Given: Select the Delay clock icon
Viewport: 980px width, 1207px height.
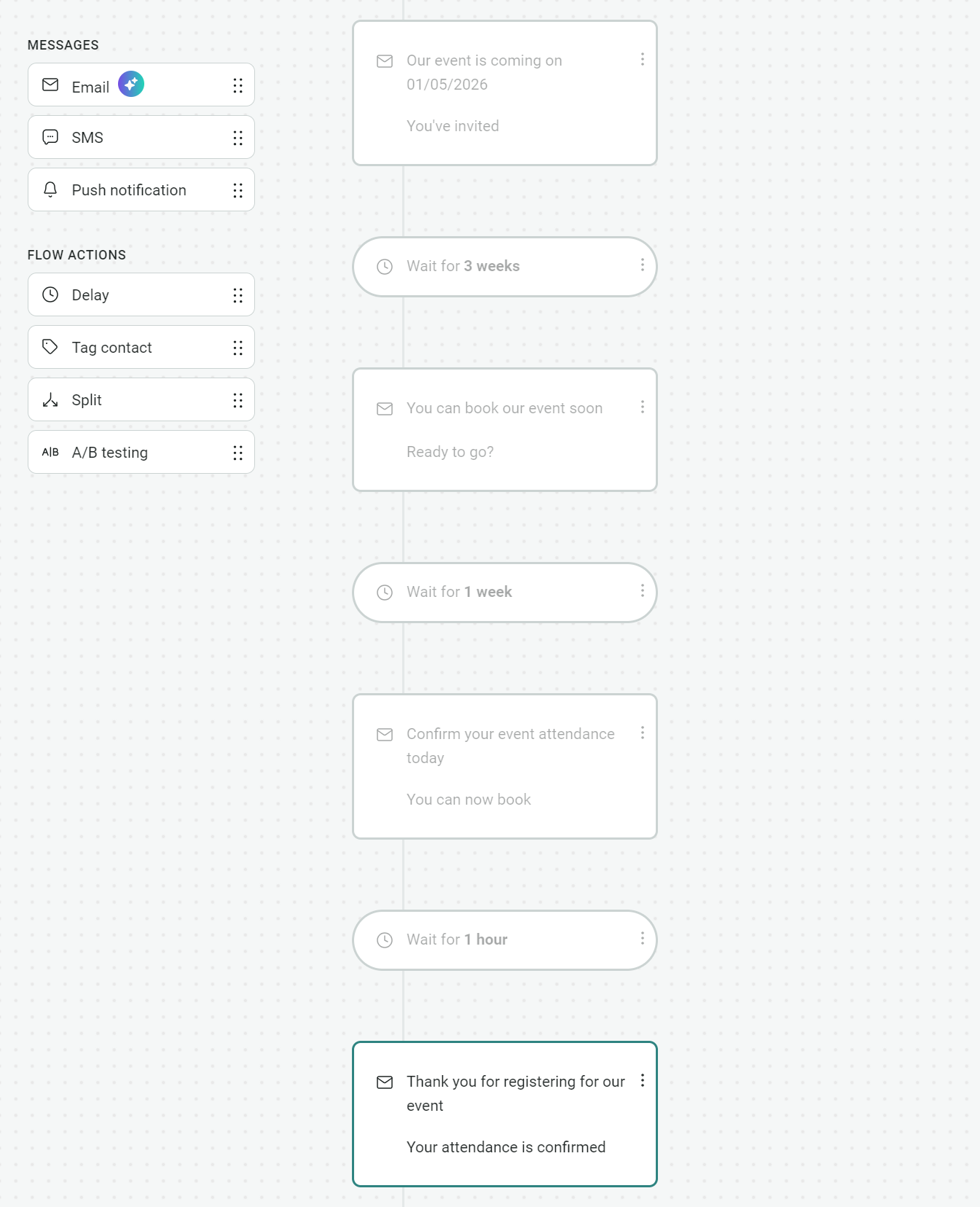Looking at the screenshot, I should click(50, 294).
